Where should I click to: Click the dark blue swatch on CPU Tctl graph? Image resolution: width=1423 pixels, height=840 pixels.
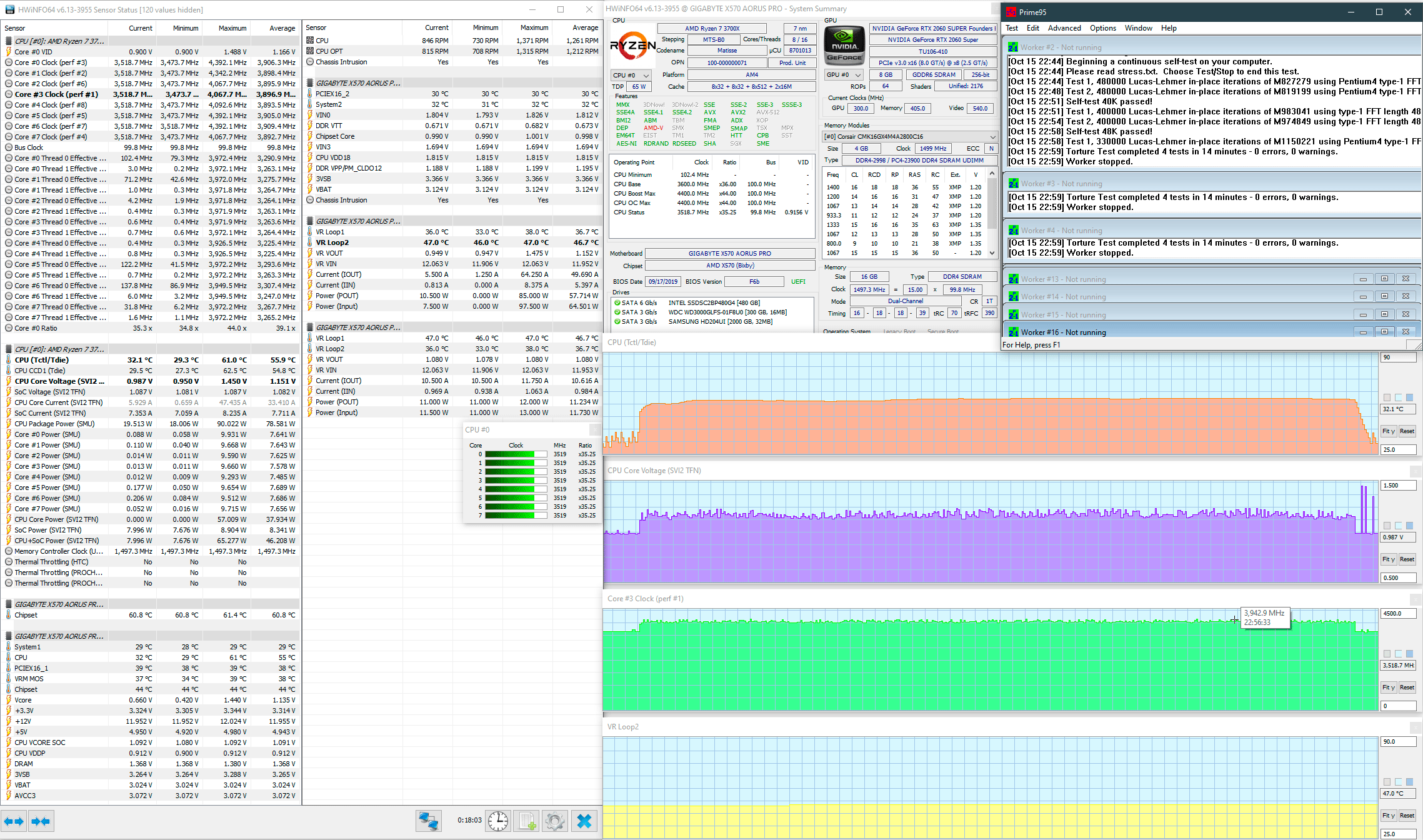tap(1409, 397)
